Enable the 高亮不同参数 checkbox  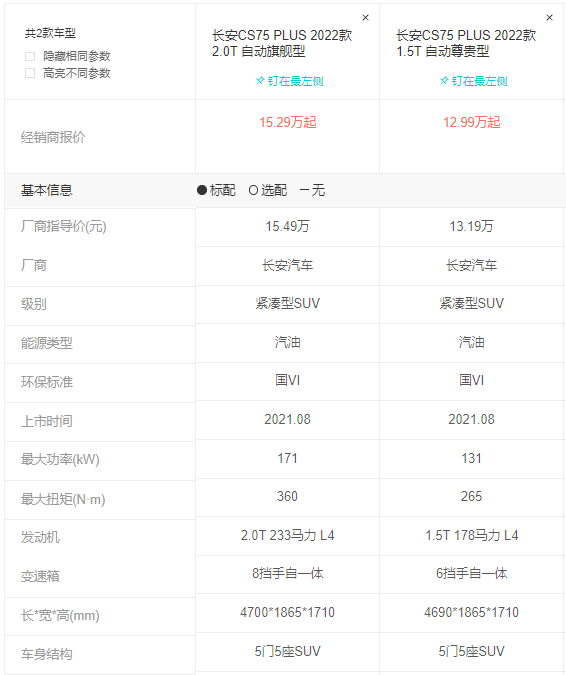(x=30, y=73)
